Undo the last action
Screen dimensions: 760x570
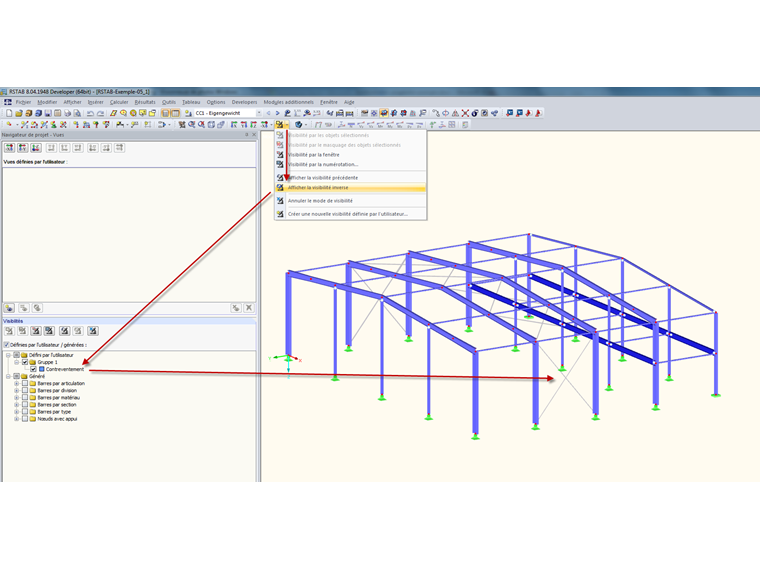pos(90,113)
